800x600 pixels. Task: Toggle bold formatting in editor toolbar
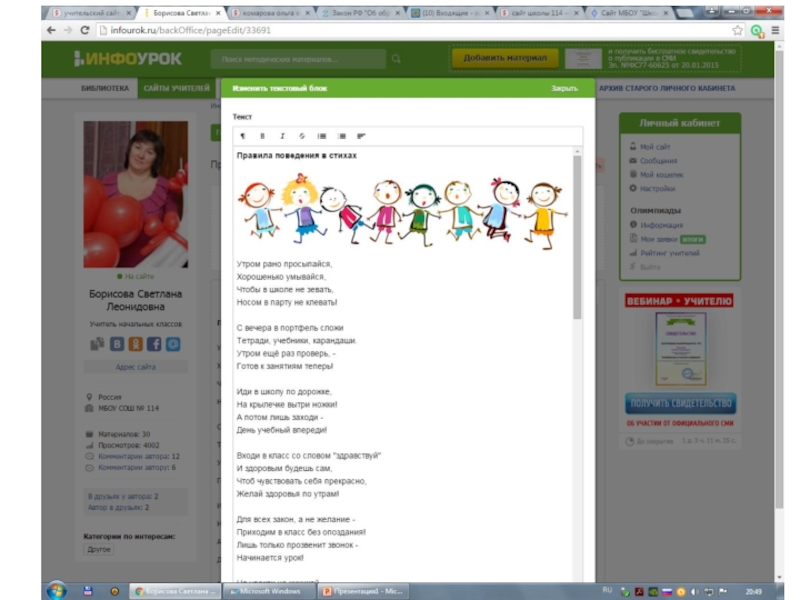263,135
